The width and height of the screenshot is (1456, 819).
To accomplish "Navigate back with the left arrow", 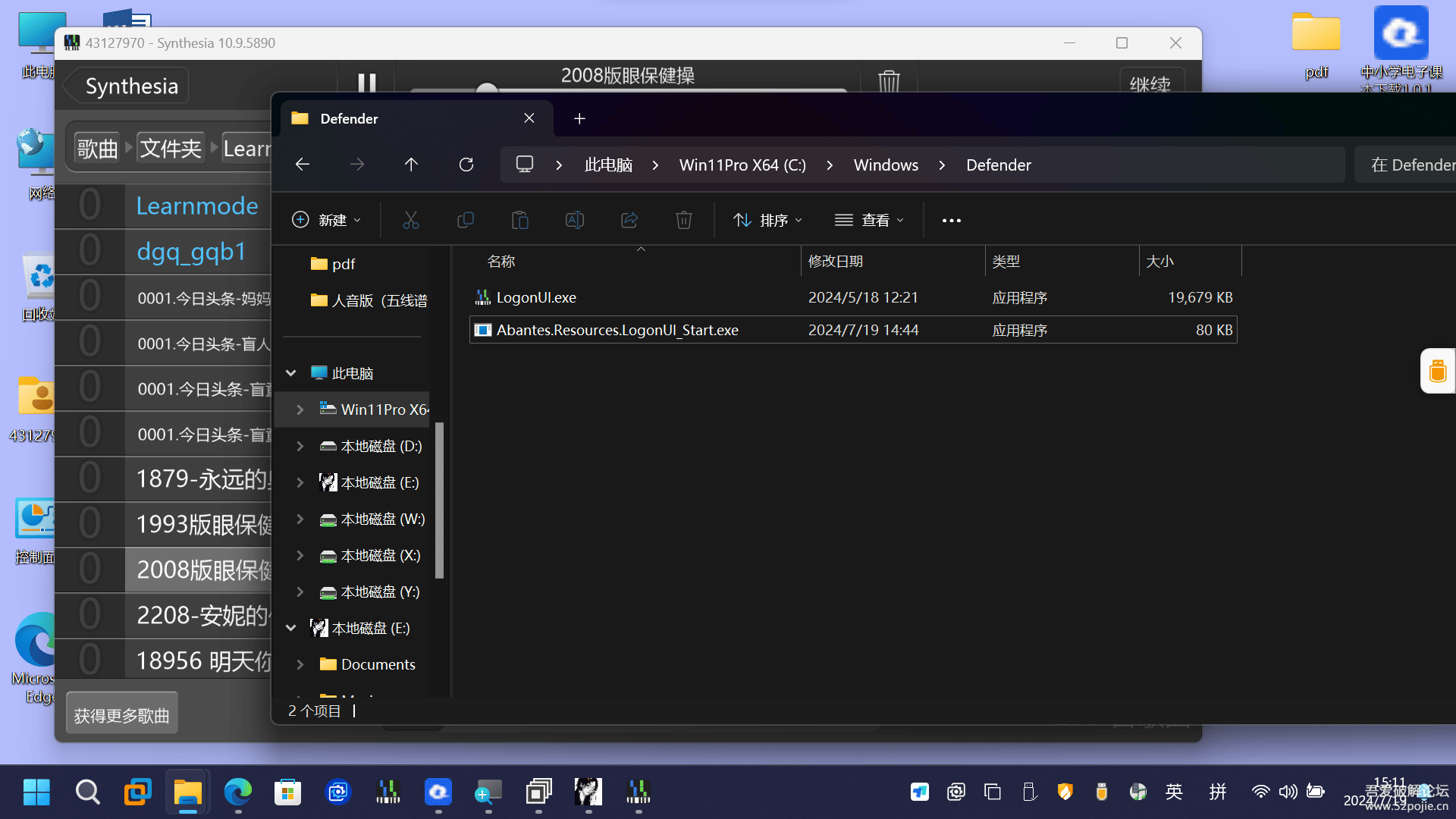I will pyautogui.click(x=303, y=165).
